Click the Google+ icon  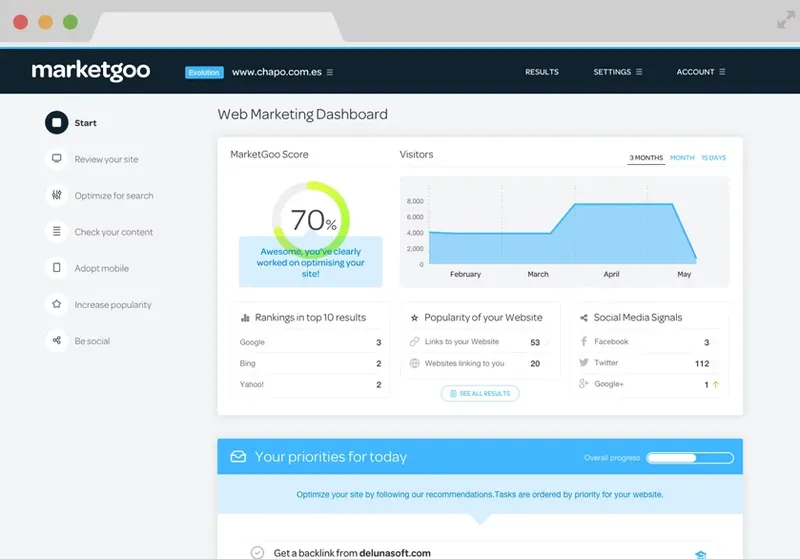tap(584, 384)
